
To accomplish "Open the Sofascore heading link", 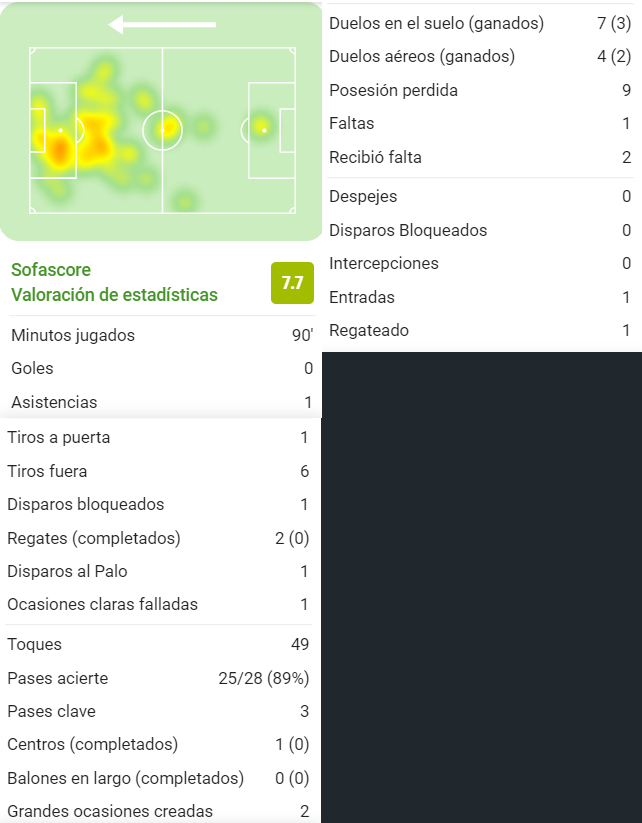I will (51, 270).
